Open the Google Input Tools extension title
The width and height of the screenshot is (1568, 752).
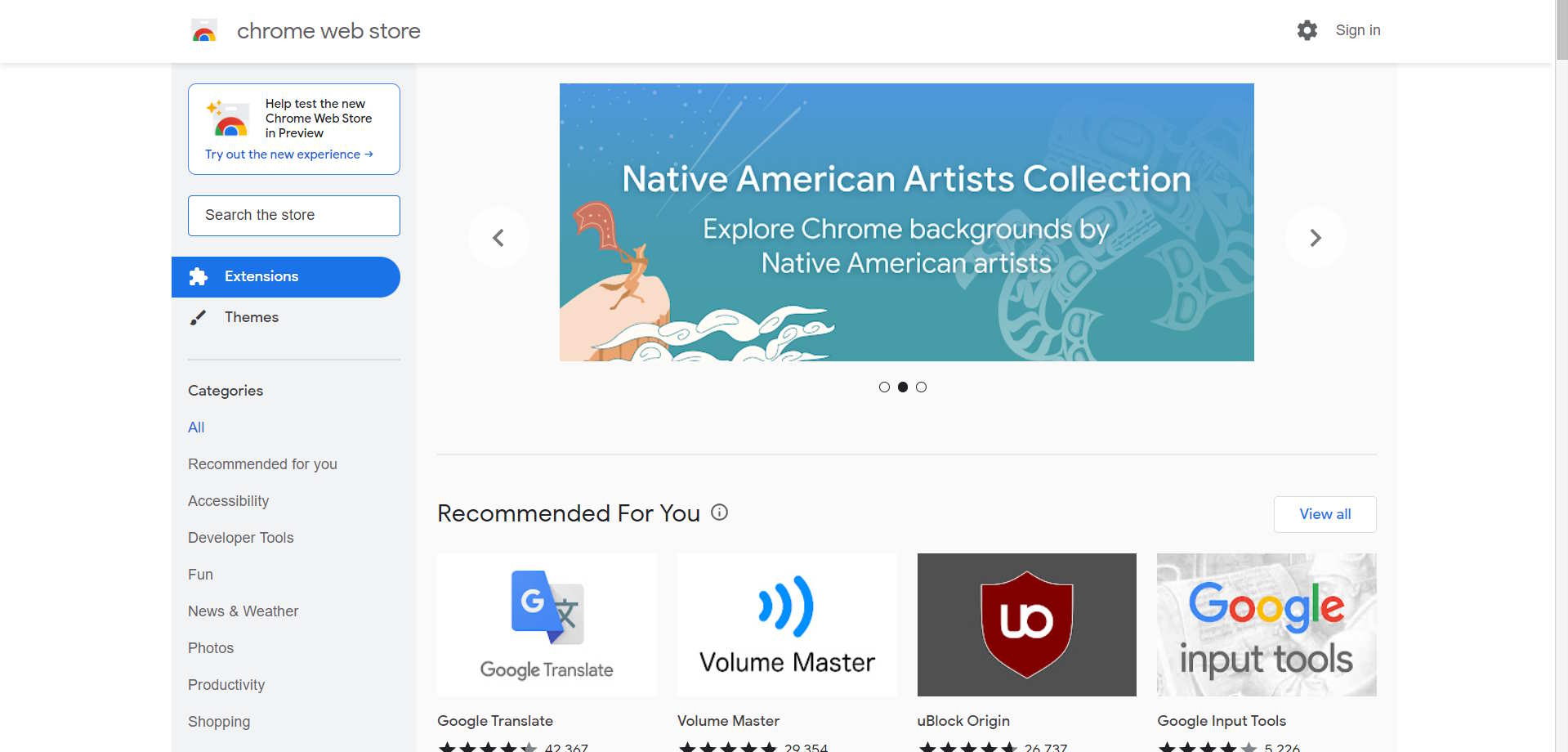pyautogui.click(x=1222, y=721)
